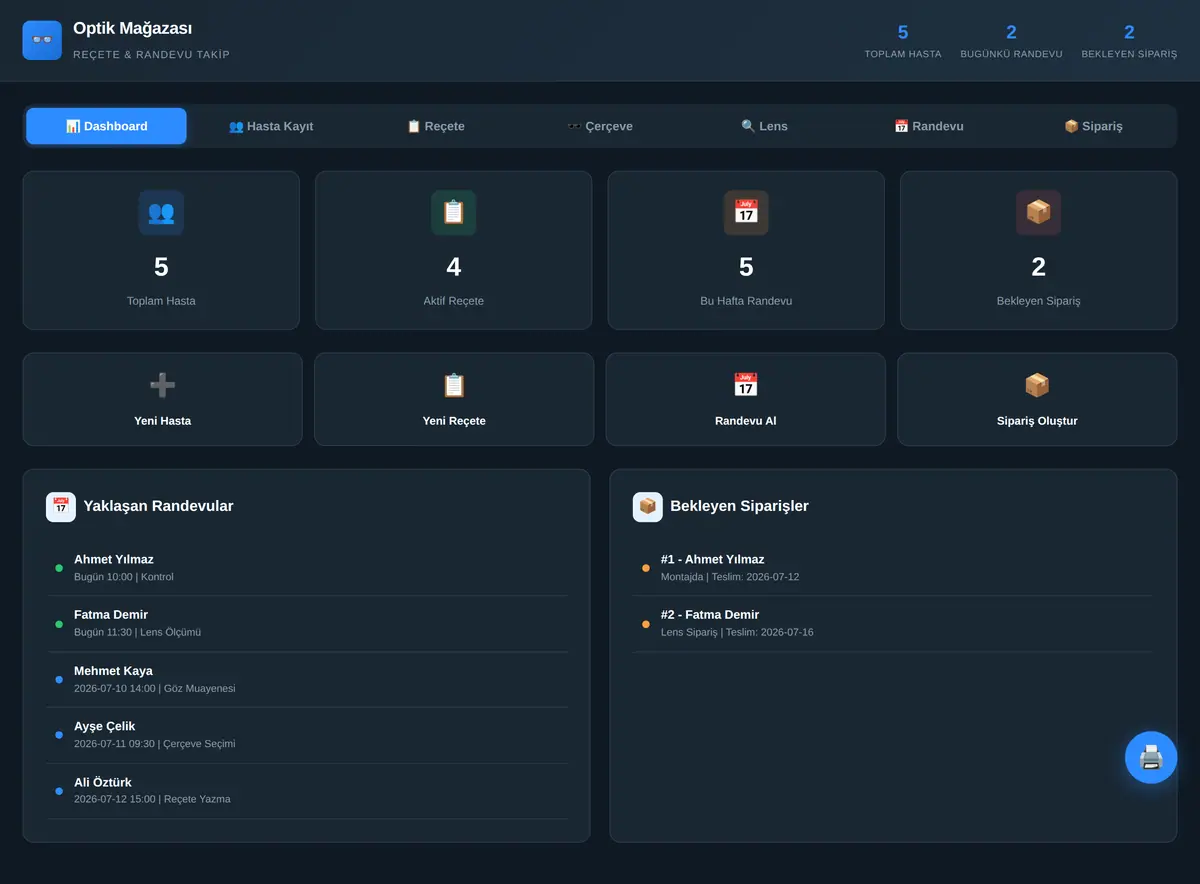This screenshot has width=1200, height=884.
Task: Select Fatma Demir's Lens Ölçümü appointment
Action: (x=307, y=624)
